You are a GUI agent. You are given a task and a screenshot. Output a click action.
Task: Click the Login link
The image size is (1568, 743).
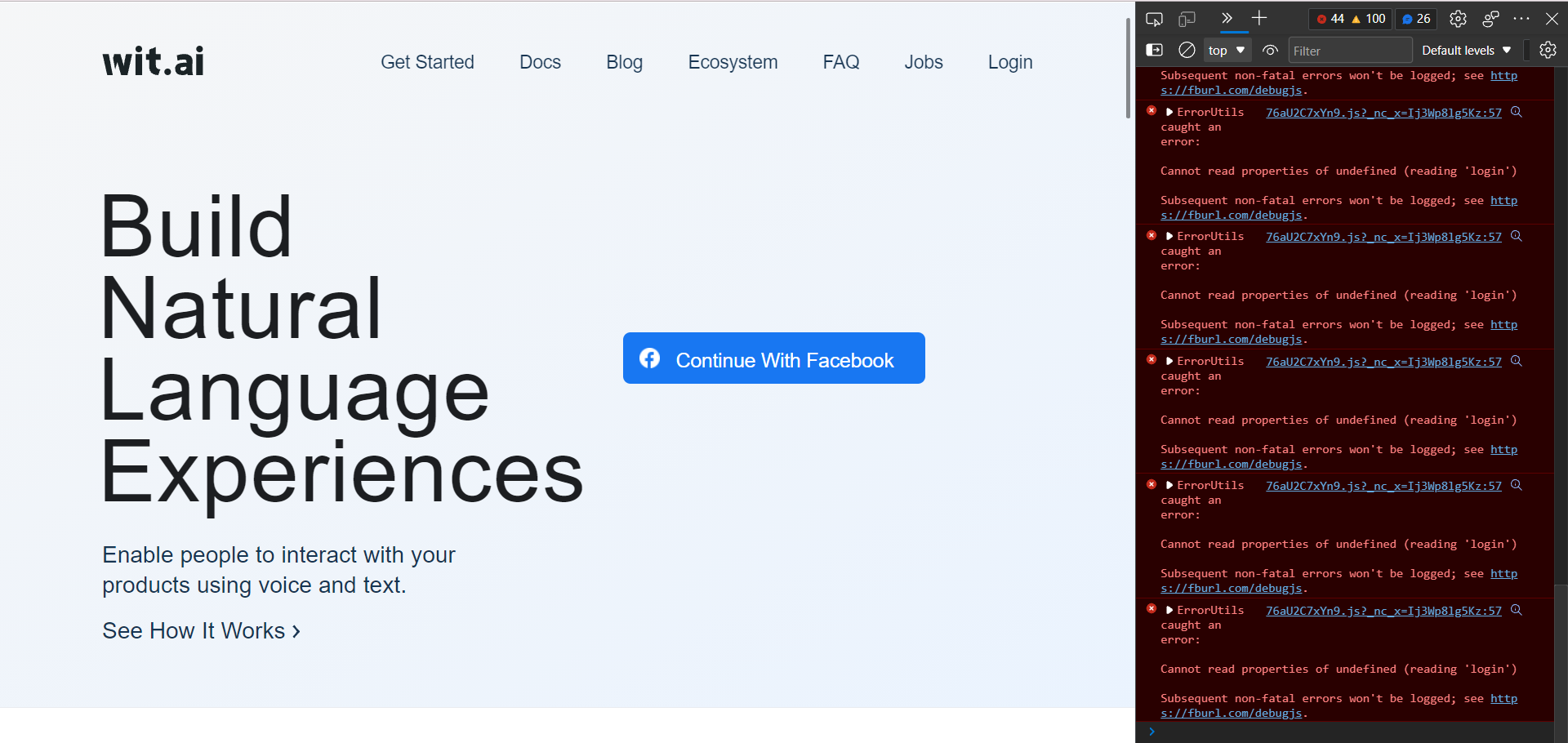pos(1010,62)
